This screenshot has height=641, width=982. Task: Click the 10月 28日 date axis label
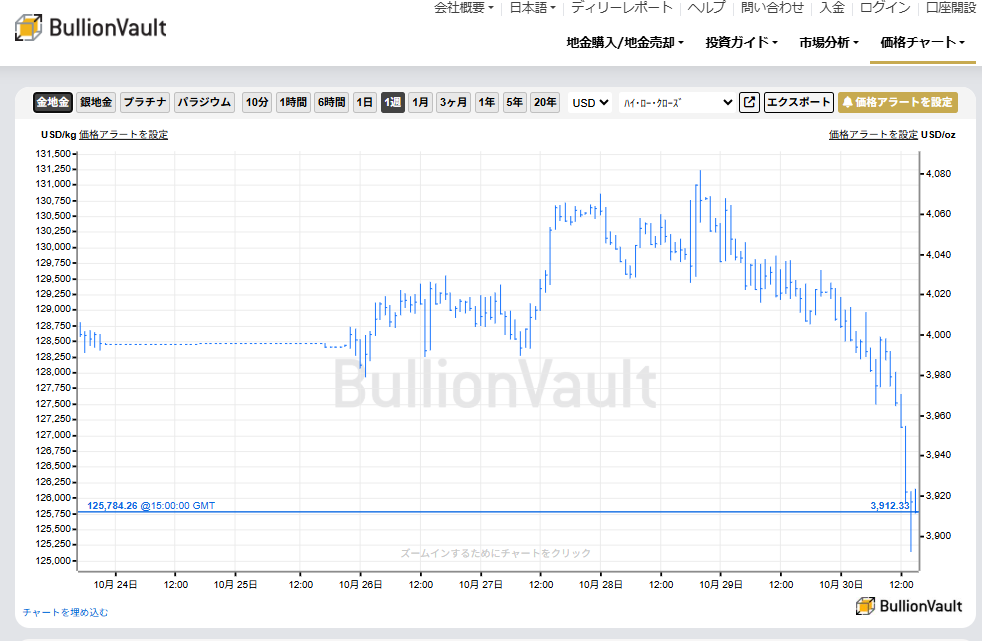click(x=601, y=585)
